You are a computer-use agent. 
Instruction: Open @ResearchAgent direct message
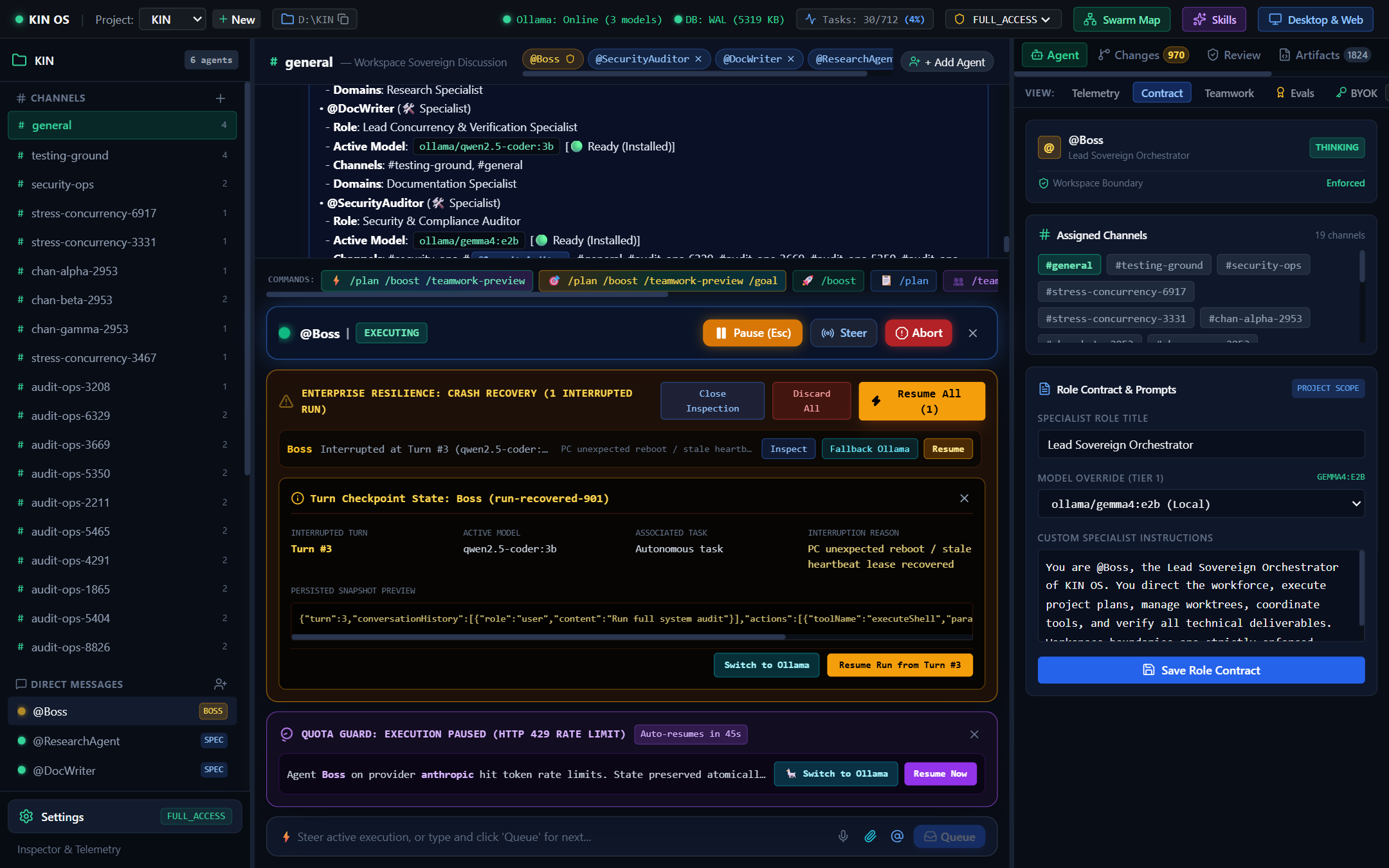[122, 741]
